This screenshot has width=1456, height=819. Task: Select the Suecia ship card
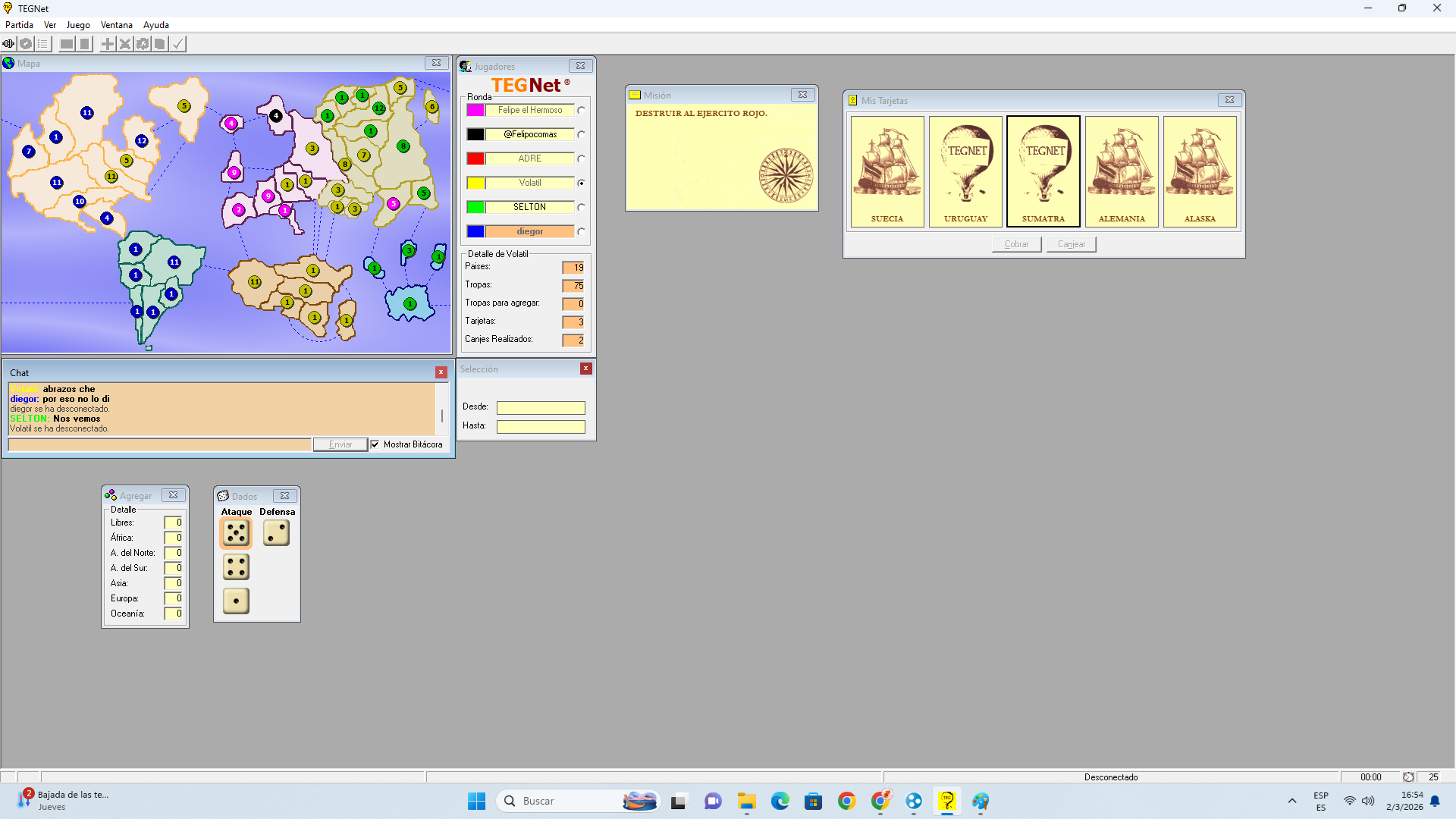(x=887, y=171)
